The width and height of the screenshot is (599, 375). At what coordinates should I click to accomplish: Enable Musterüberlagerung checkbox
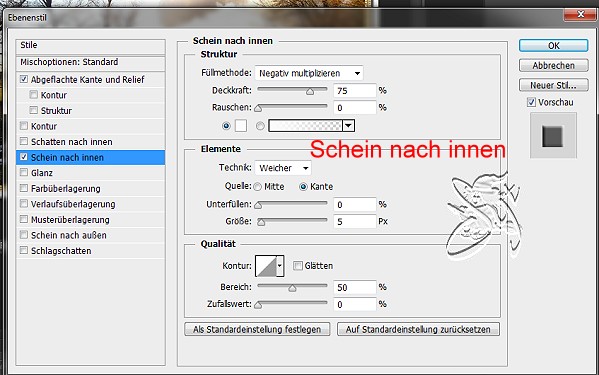[x=24, y=219]
